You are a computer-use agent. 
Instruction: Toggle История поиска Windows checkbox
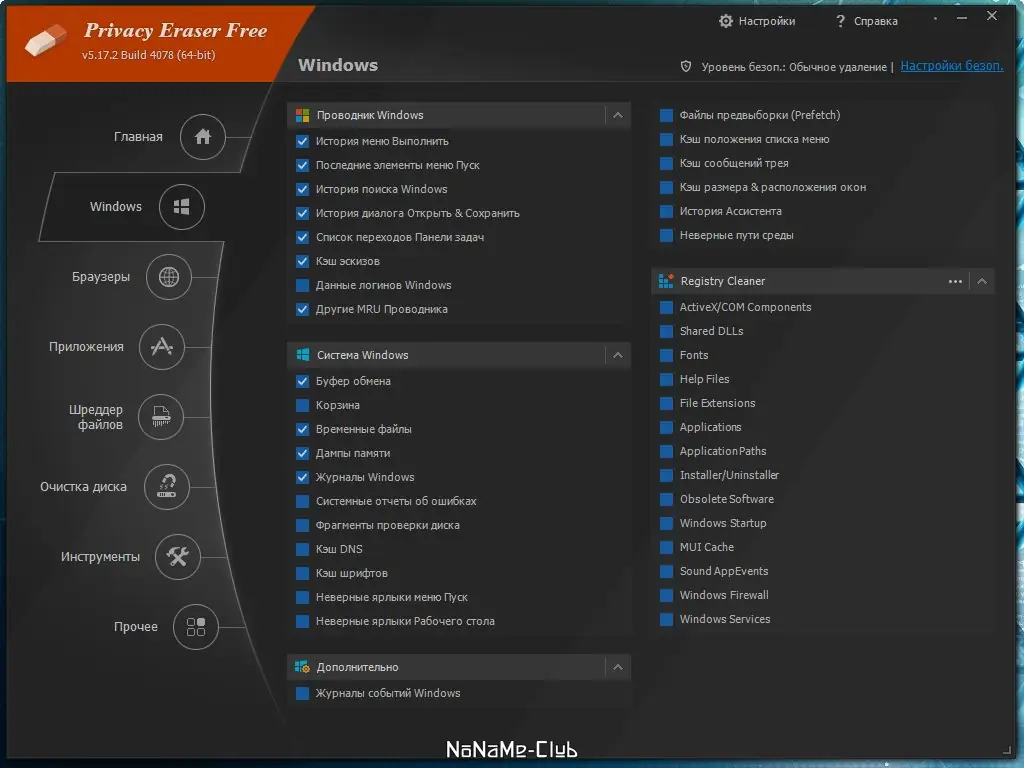[302, 189]
